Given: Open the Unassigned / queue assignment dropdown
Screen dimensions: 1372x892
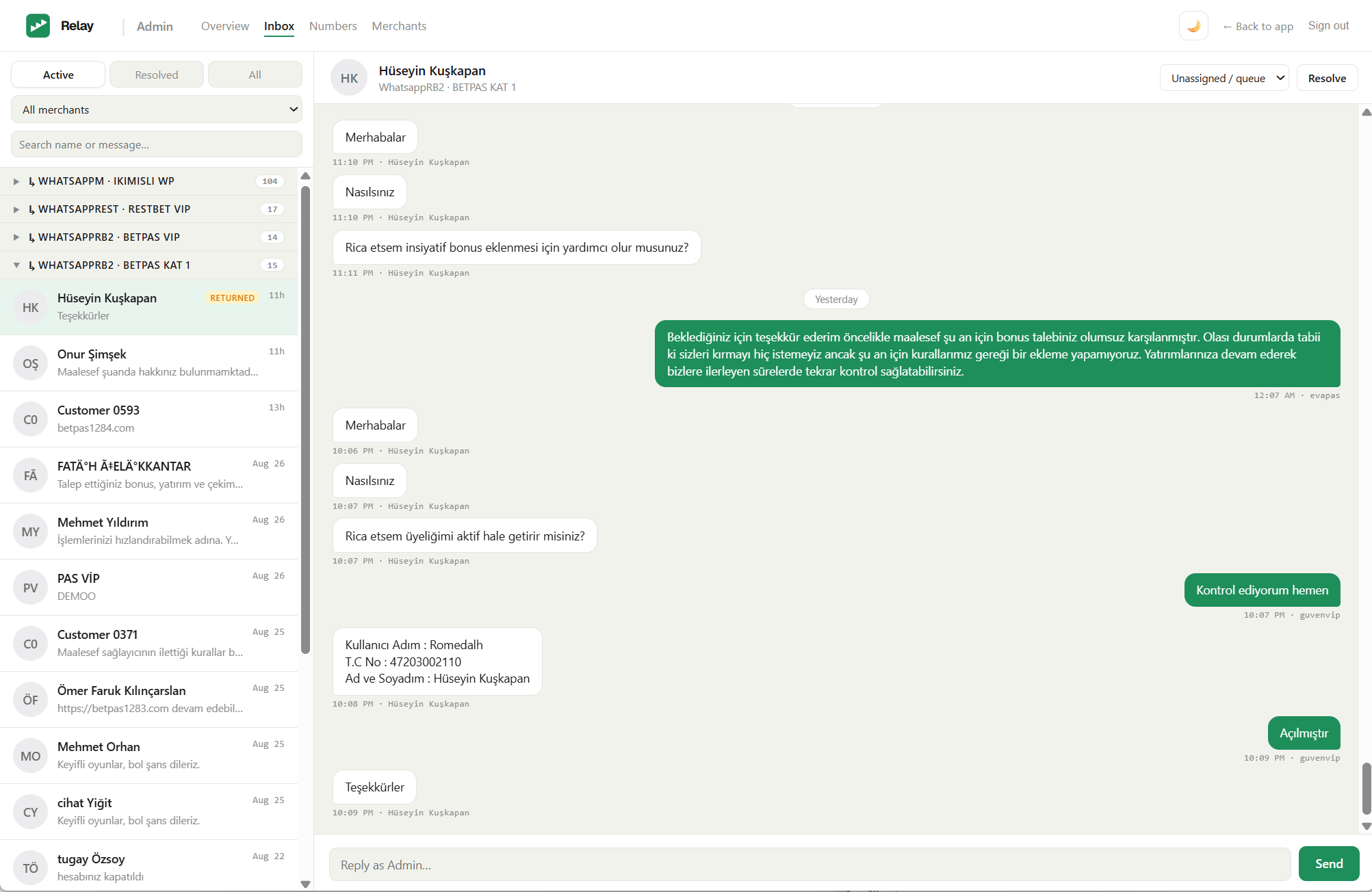Looking at the screenshot, I should [x=1224, y=78].
